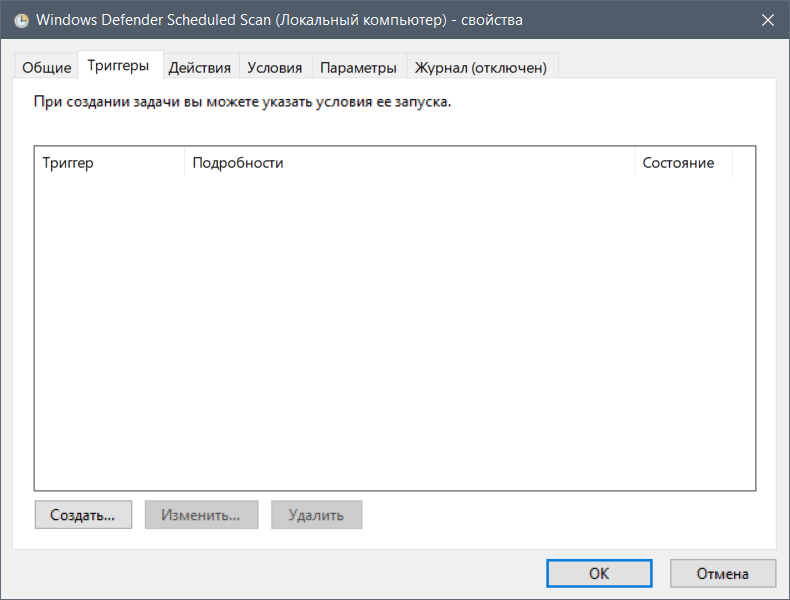Click the disabled Изменить... button
The image size is (790, 600).
pos(202,514)
